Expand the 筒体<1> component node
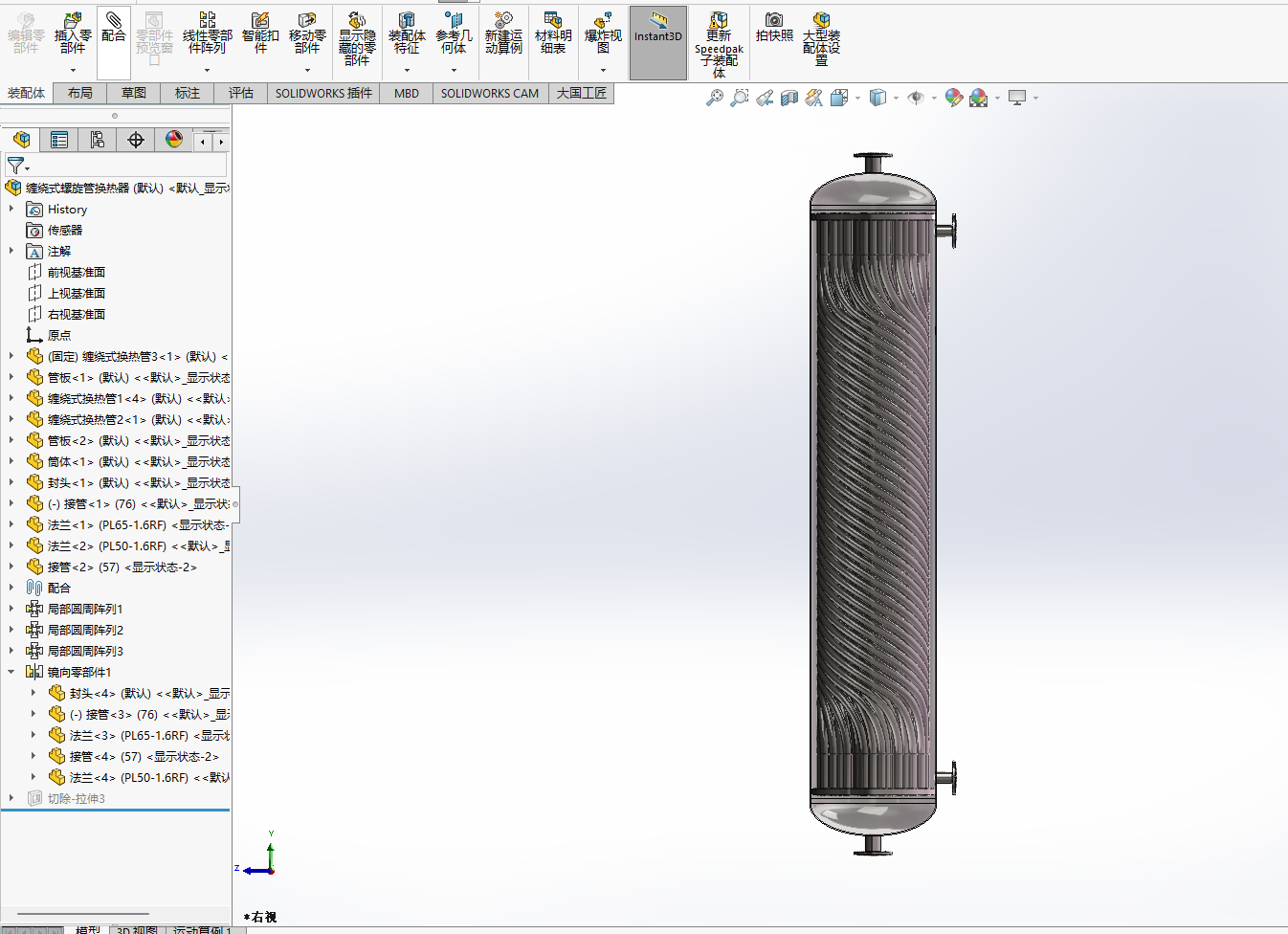The image size is (1288, 934). pyautogui.click(x=11, y=461)
